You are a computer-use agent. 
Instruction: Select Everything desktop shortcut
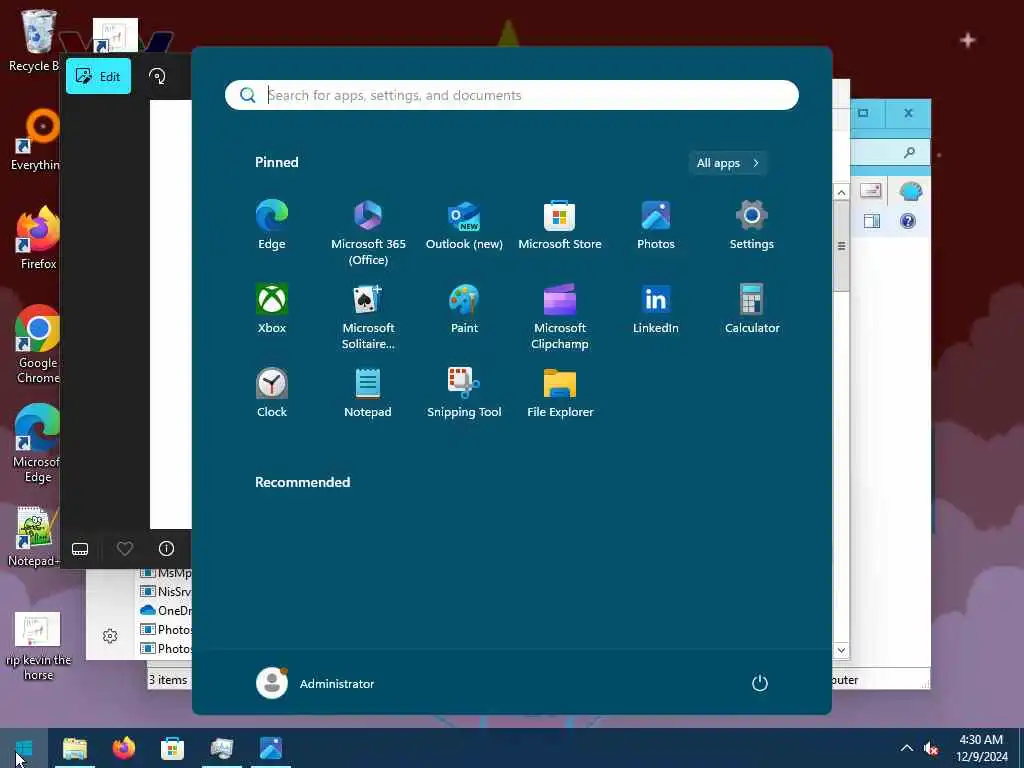click(35, 140)
